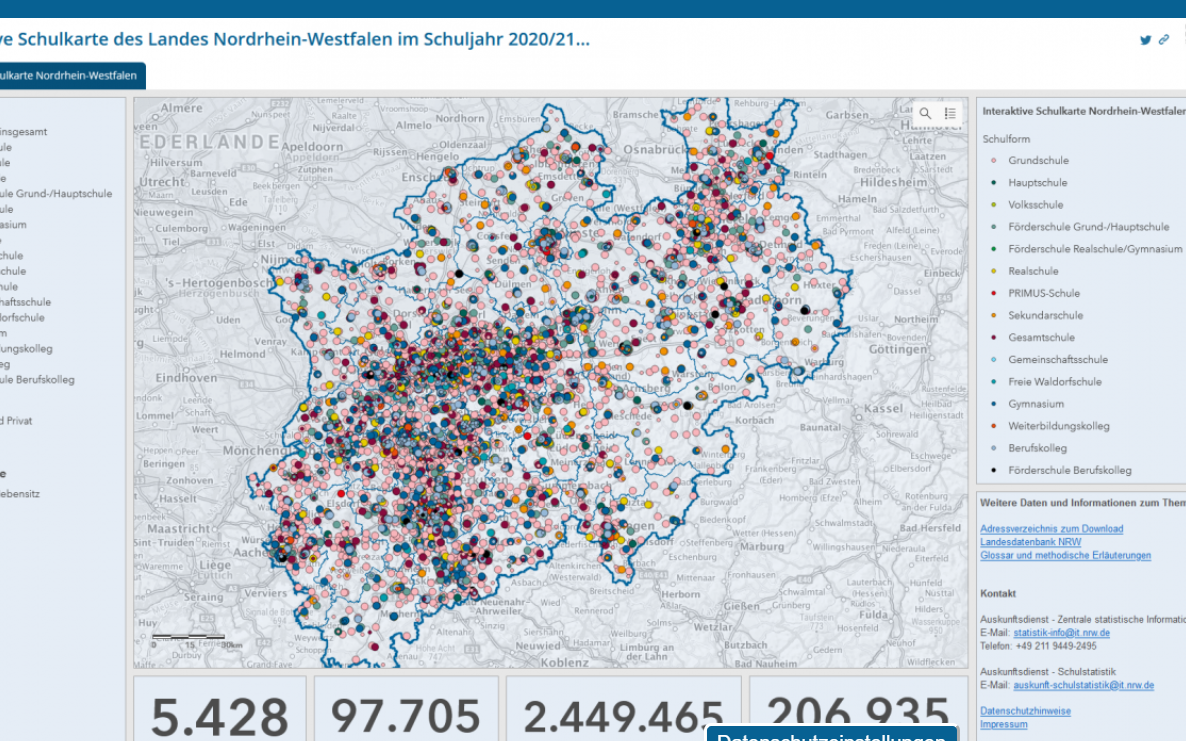Screen dimensions: 1186x741
Task: Open the map search magnifier tool
Action: click(925, 114)
